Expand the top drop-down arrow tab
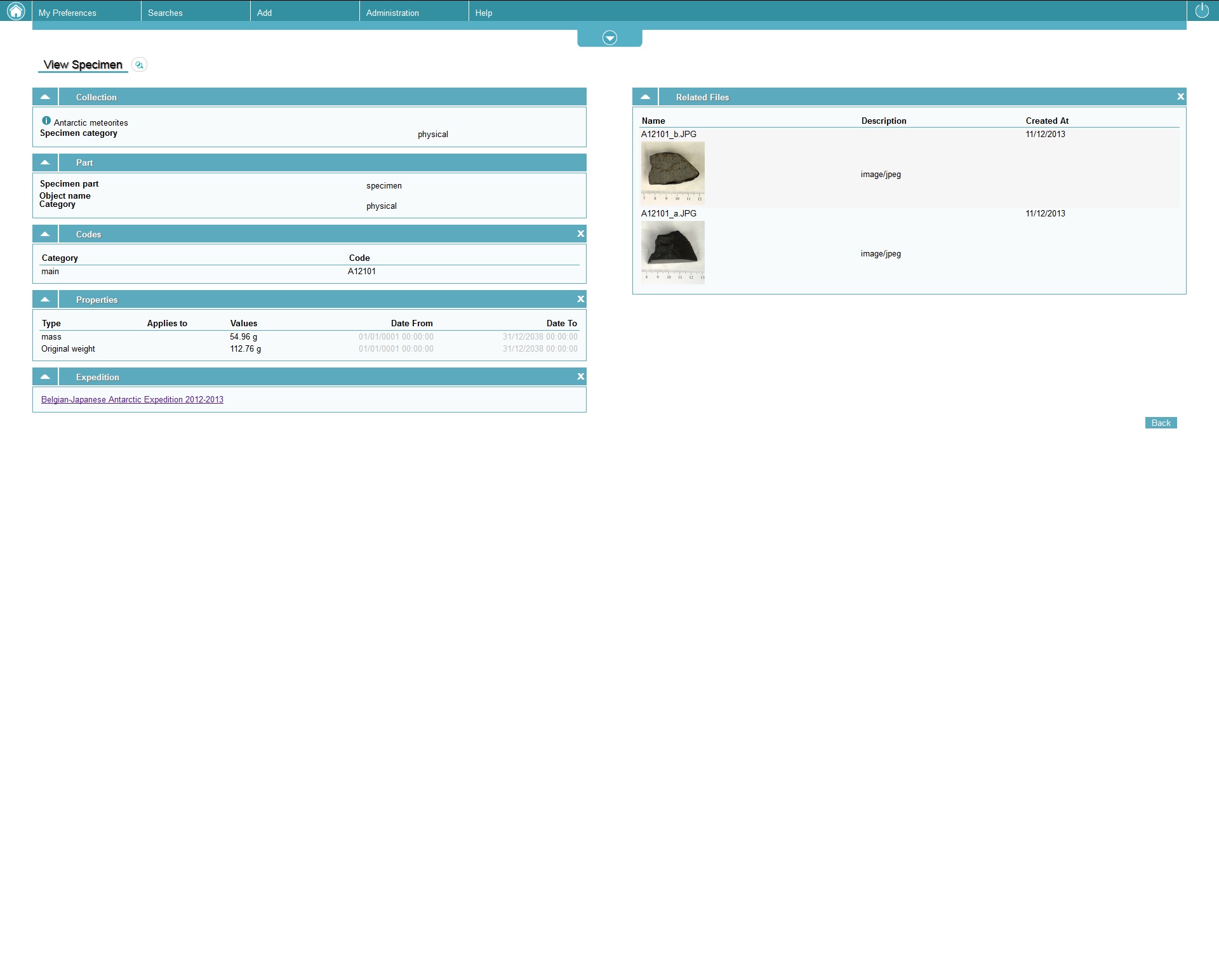 [609, 38]
